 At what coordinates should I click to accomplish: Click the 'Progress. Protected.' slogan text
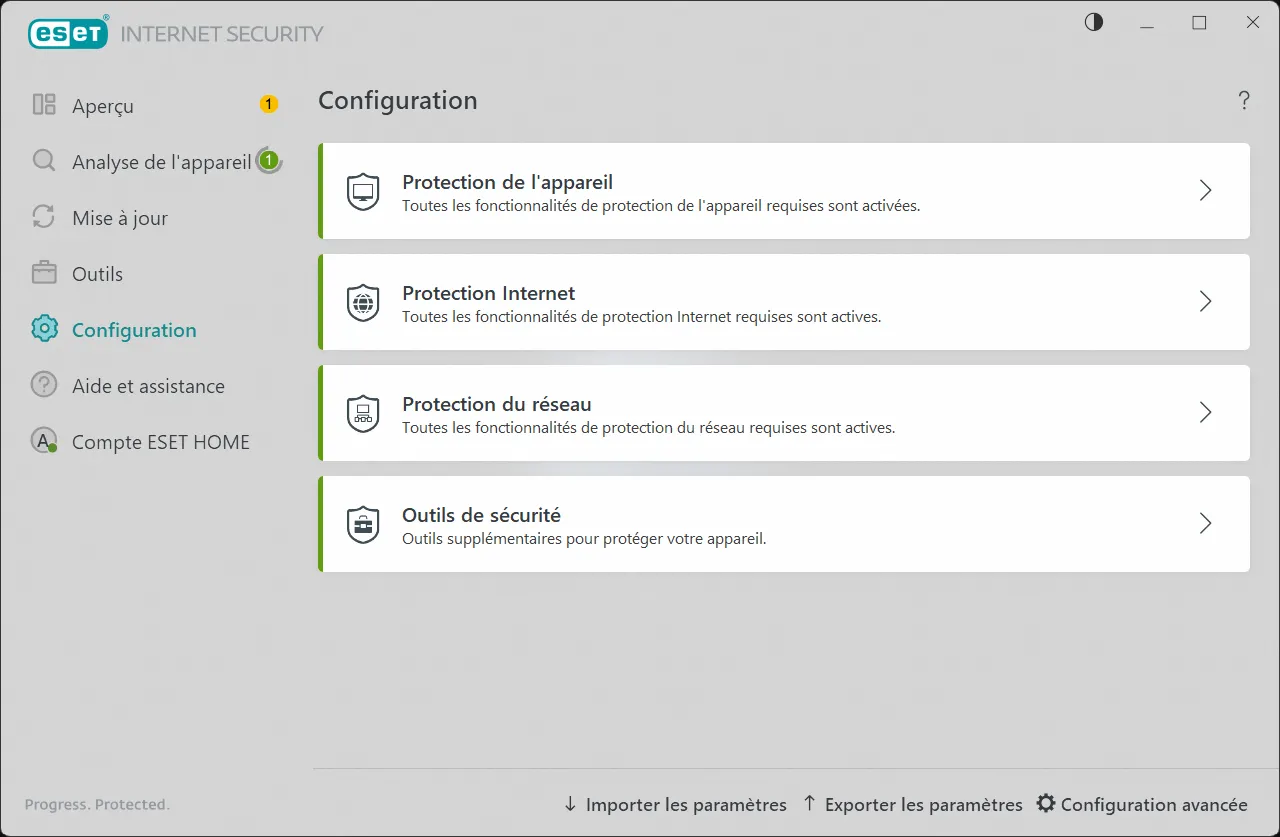pos(97,804)
